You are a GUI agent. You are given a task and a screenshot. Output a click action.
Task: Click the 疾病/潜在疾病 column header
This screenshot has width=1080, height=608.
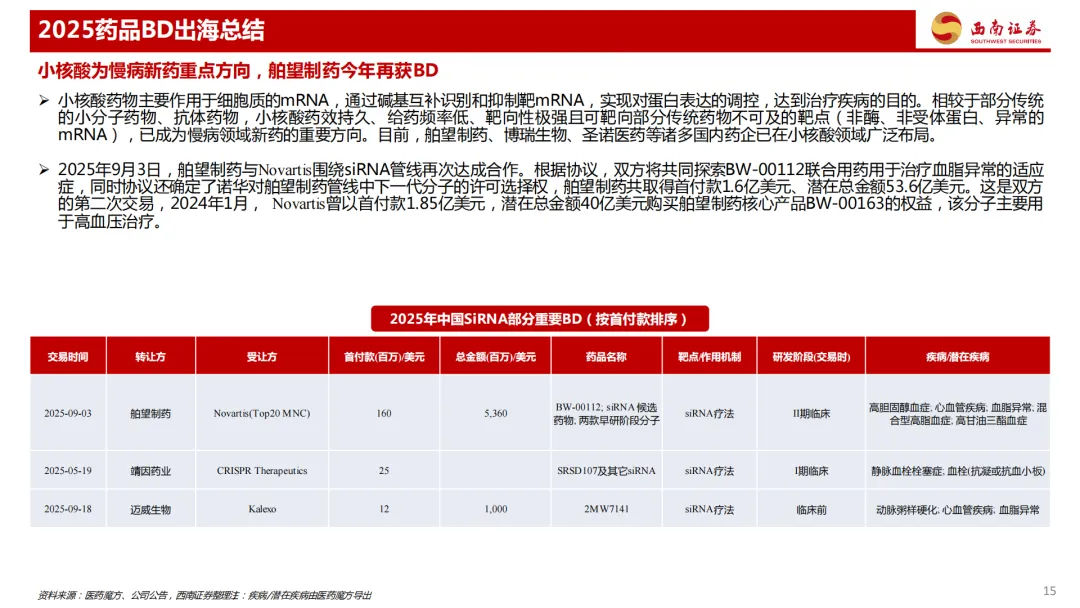coord(957,356)
